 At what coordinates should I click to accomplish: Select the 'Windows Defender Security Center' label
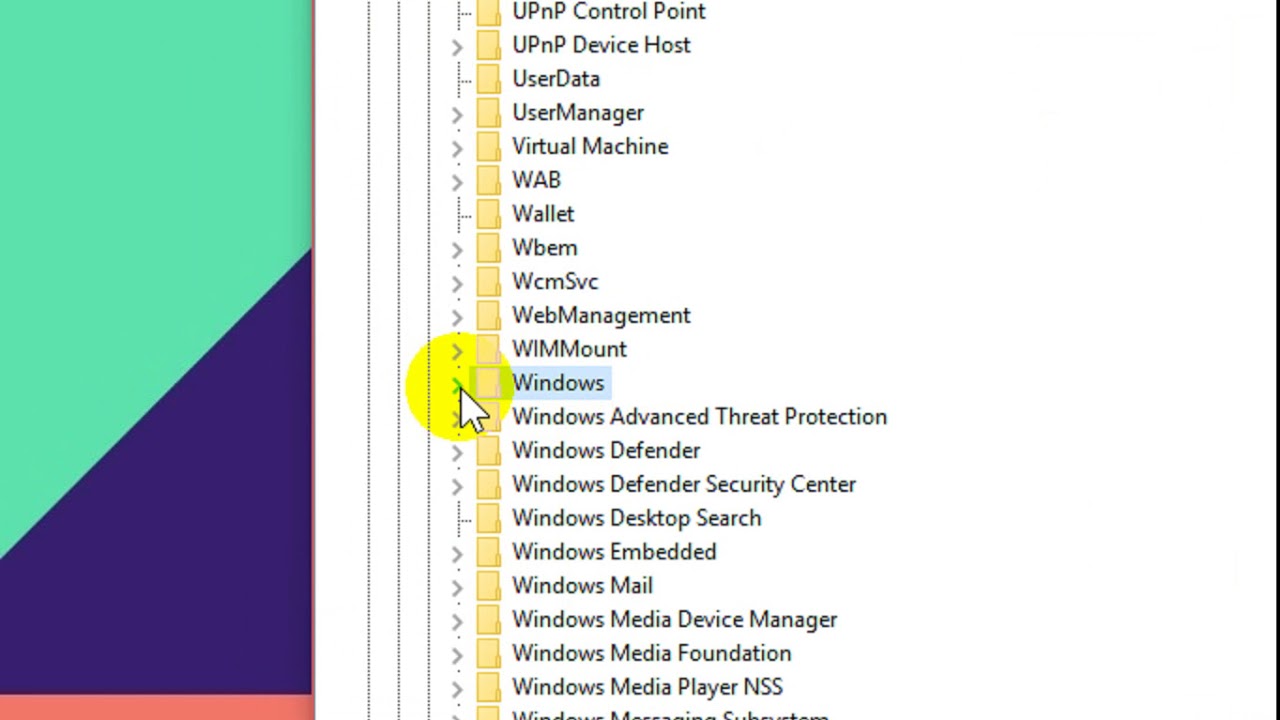[x=684, y=485]
